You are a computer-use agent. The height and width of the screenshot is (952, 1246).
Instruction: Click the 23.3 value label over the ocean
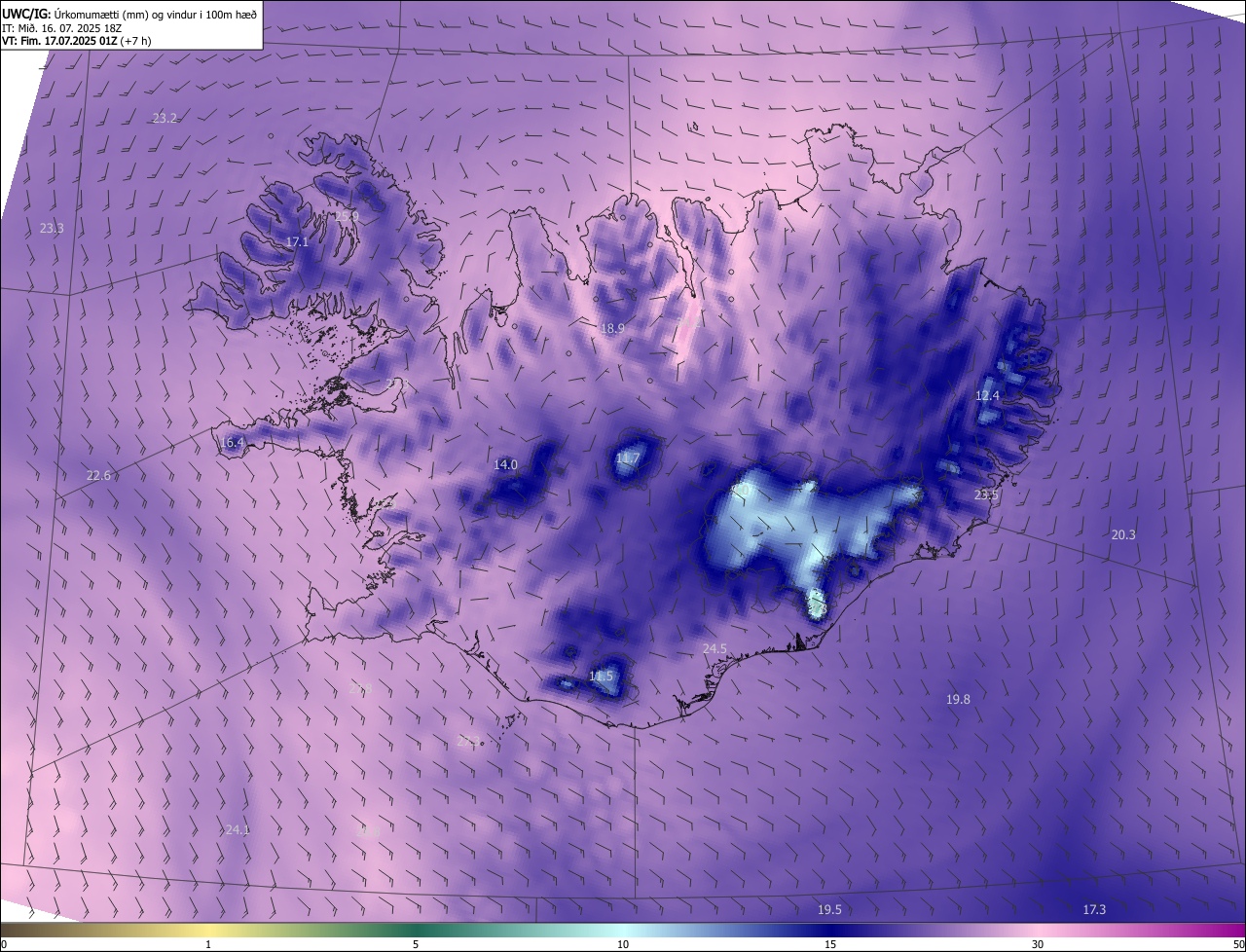tap(52, 228)
